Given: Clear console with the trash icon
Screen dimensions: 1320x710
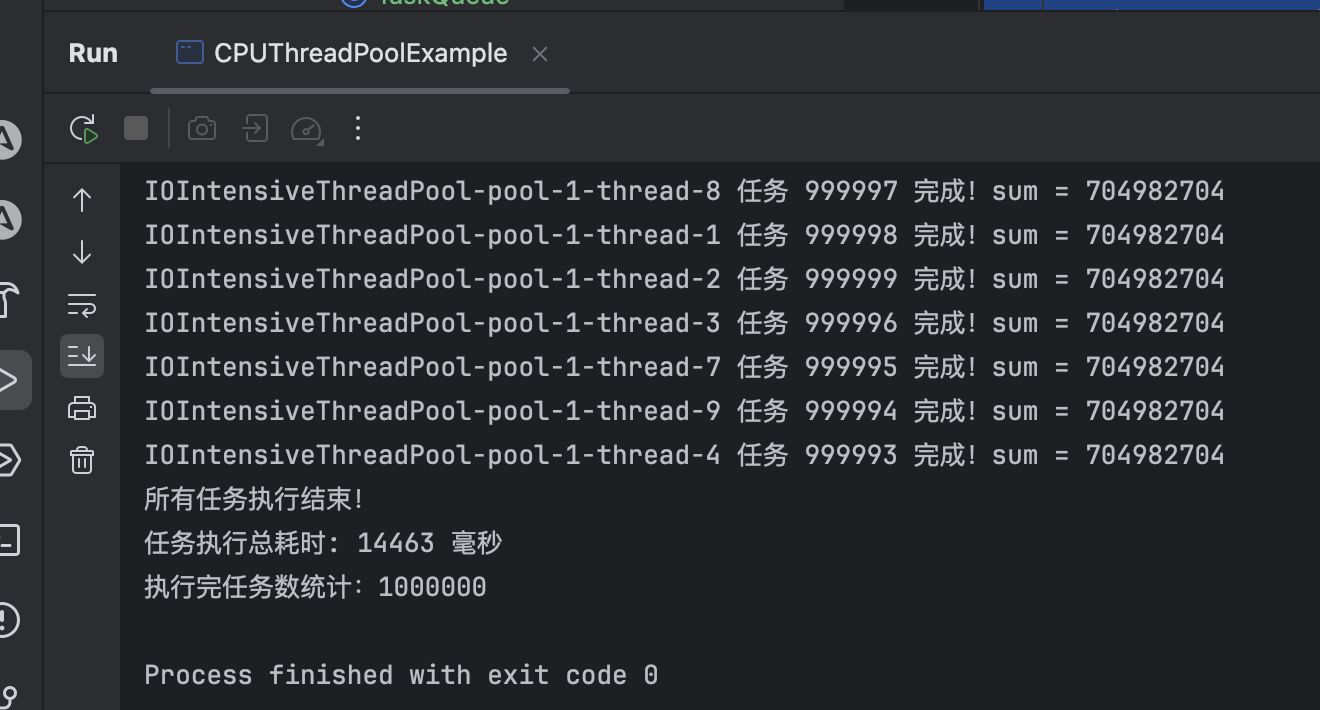Looking at the screenshot, I should click(82, 460).
